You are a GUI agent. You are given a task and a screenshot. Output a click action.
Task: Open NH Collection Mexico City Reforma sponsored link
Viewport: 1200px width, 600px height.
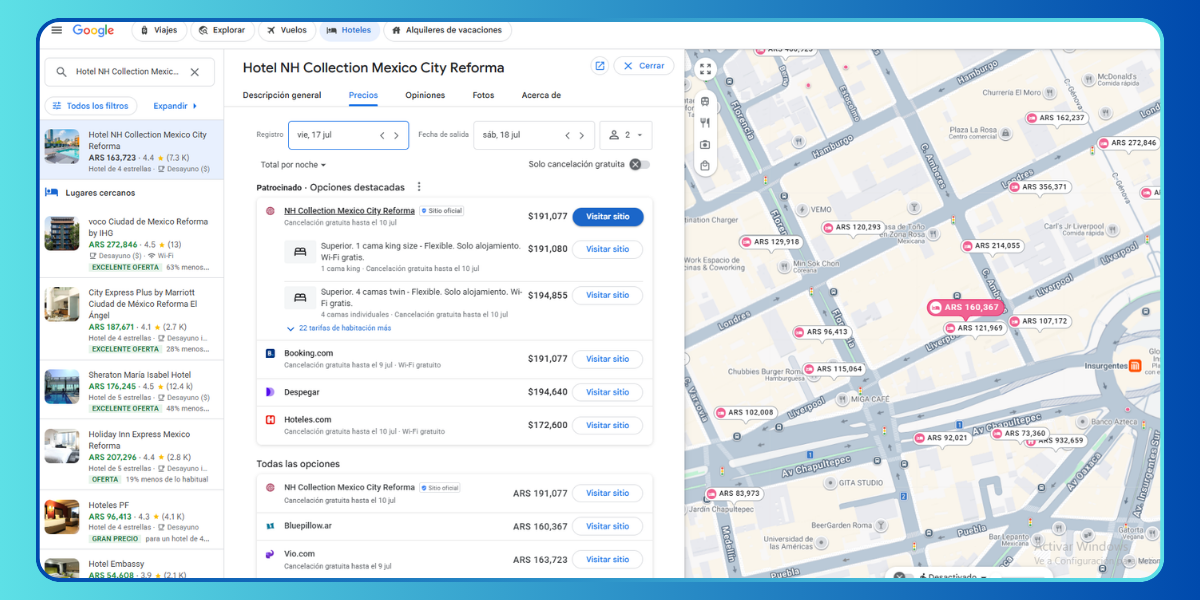pos(349,211)
